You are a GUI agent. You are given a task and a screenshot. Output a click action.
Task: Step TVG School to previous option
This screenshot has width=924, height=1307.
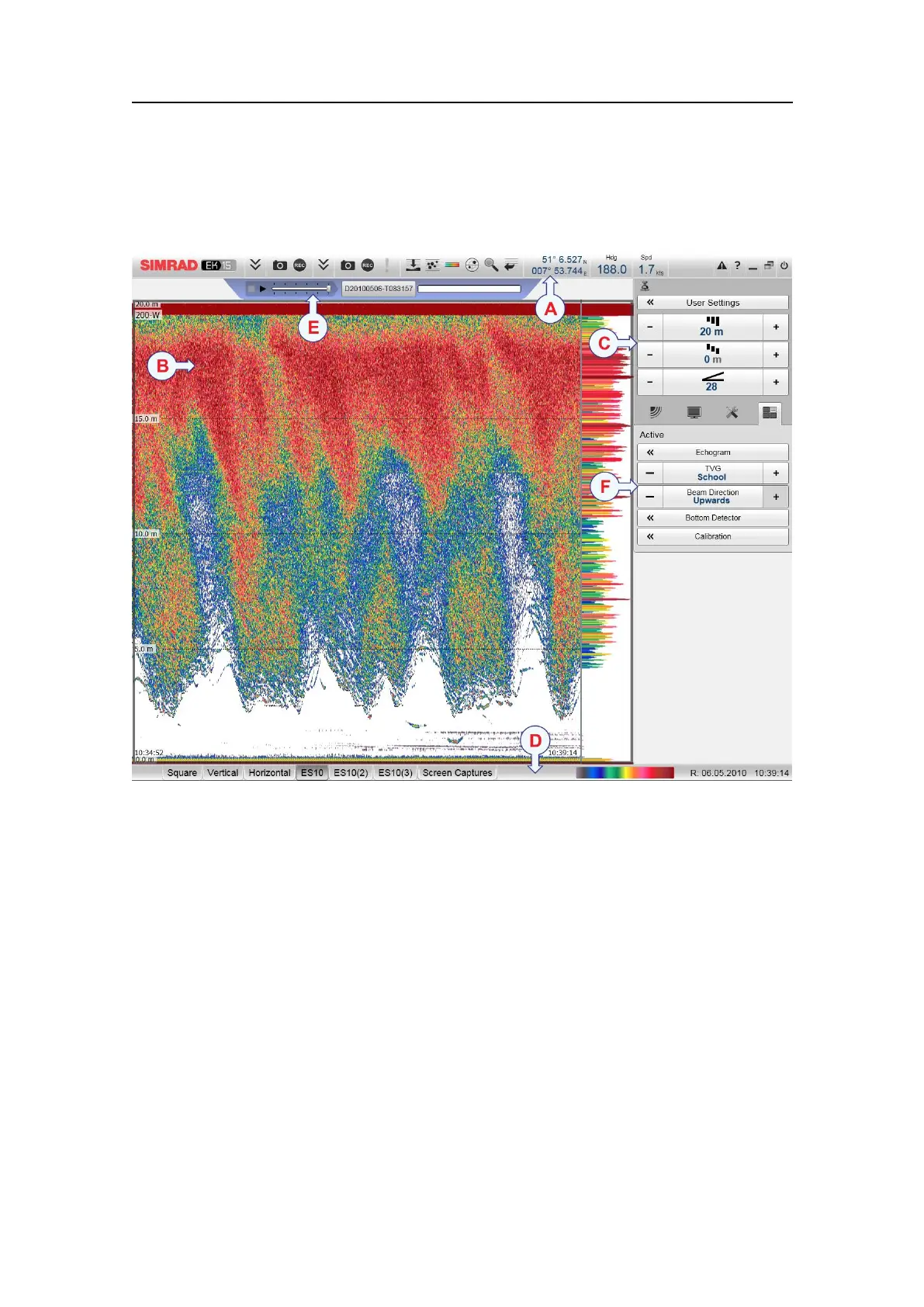point(650,473)
